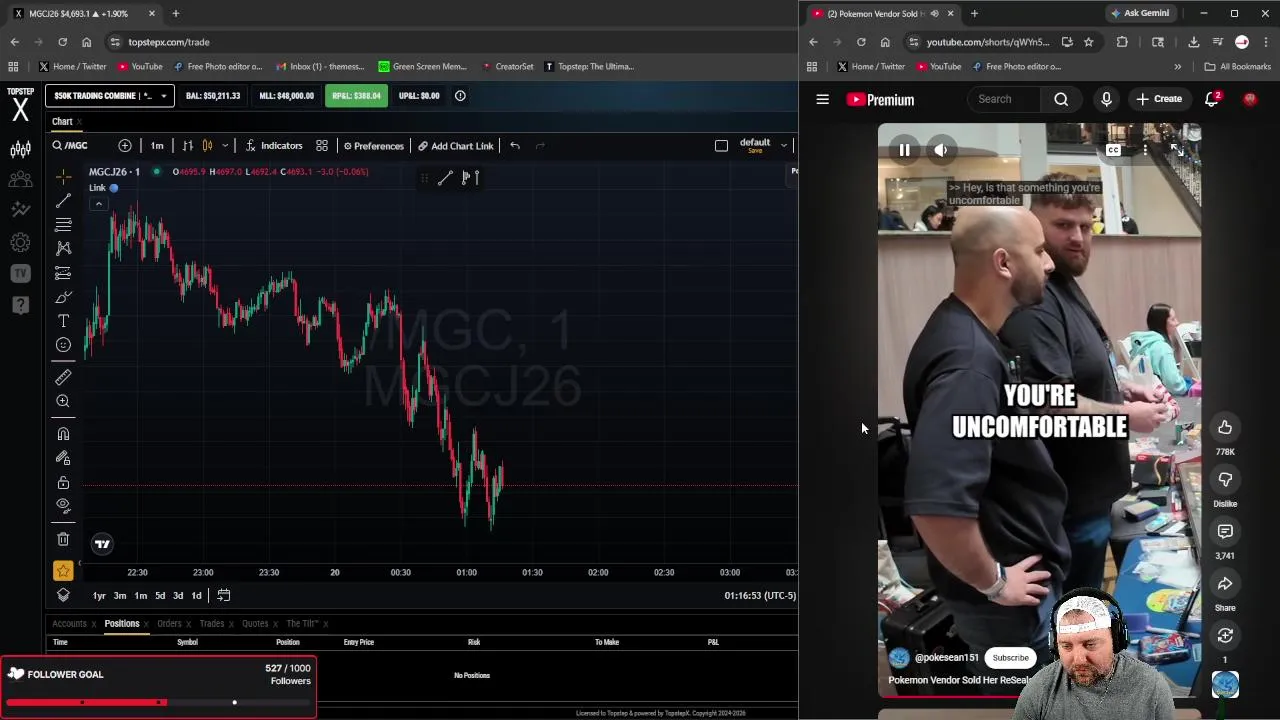The width and height of the screenshot is (1280, 720).
Task: Select the 5d date range
Action: pos(160,596)
